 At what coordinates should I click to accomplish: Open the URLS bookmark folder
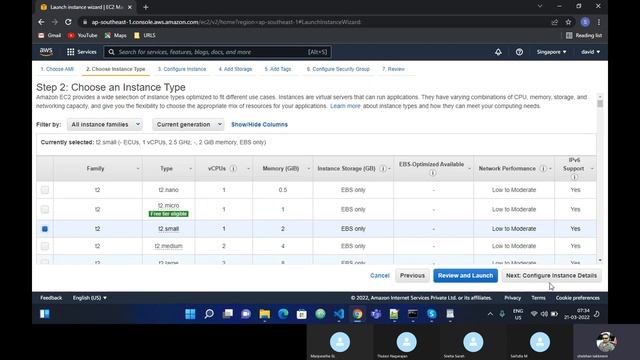(x=144, y=36)
